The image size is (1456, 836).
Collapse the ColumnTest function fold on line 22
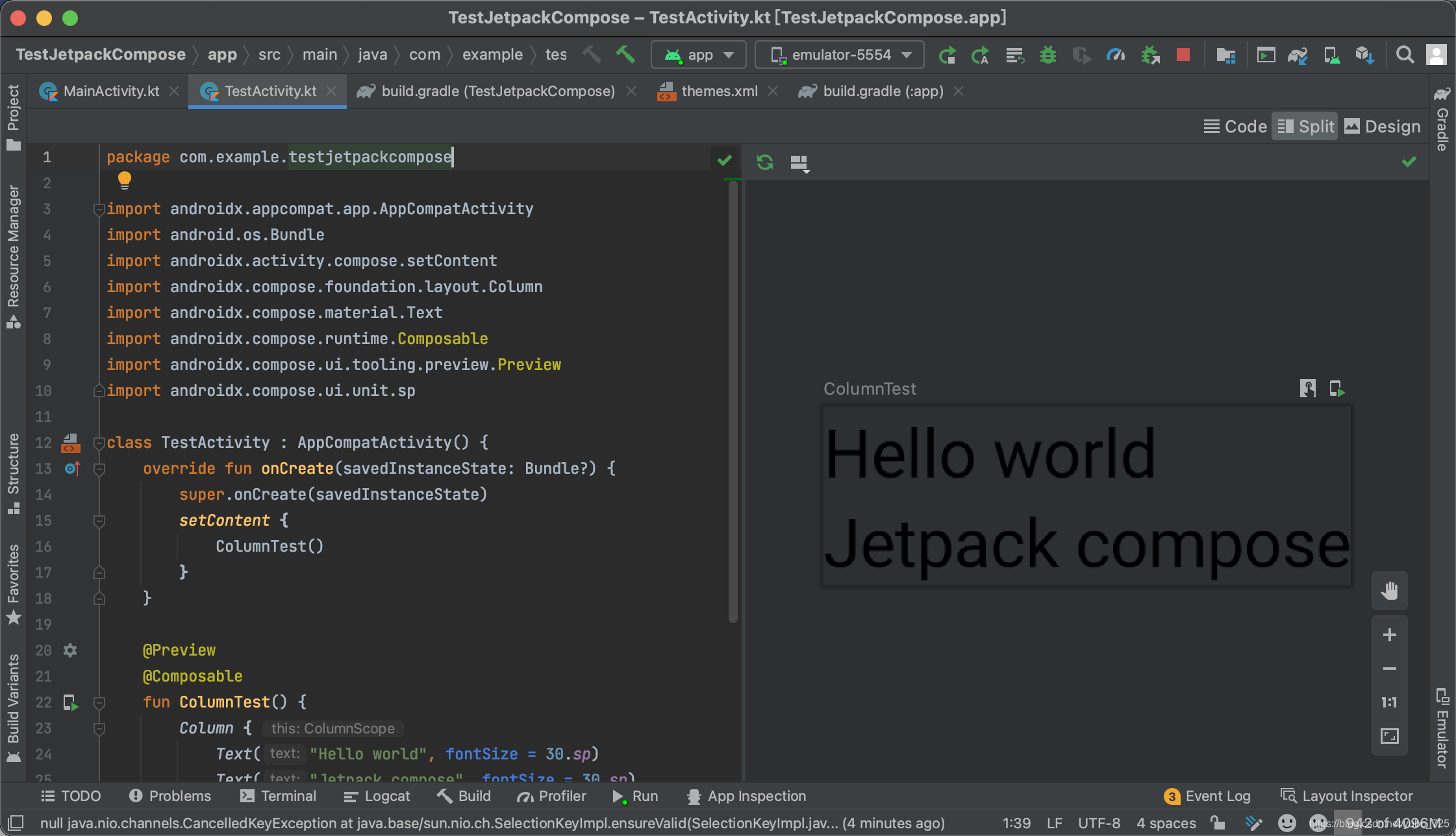click(99, 702)
